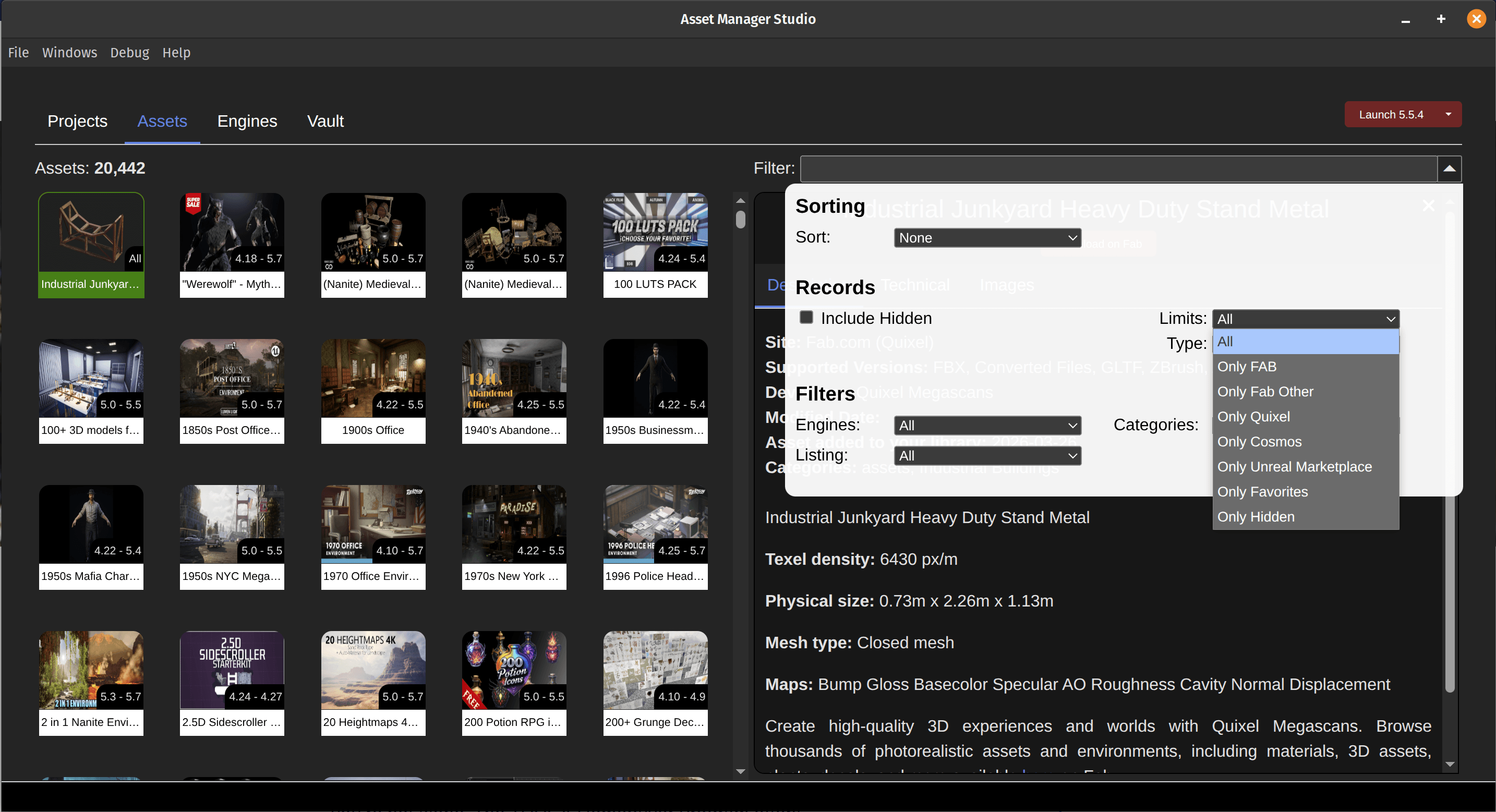Viewport: 1496px width, 812px height.
Task: Select the 1950s NYC Mega asset
Action: click(x=232, y=537)
